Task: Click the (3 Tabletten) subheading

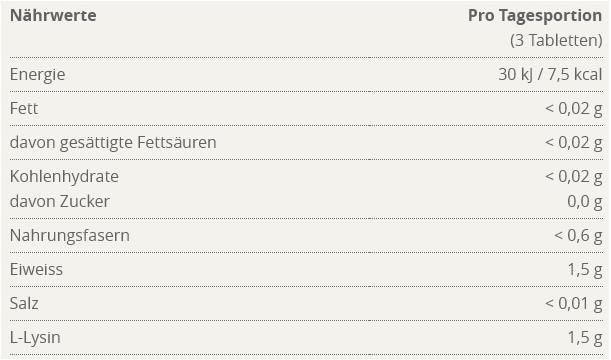Action: pos(556,40)
